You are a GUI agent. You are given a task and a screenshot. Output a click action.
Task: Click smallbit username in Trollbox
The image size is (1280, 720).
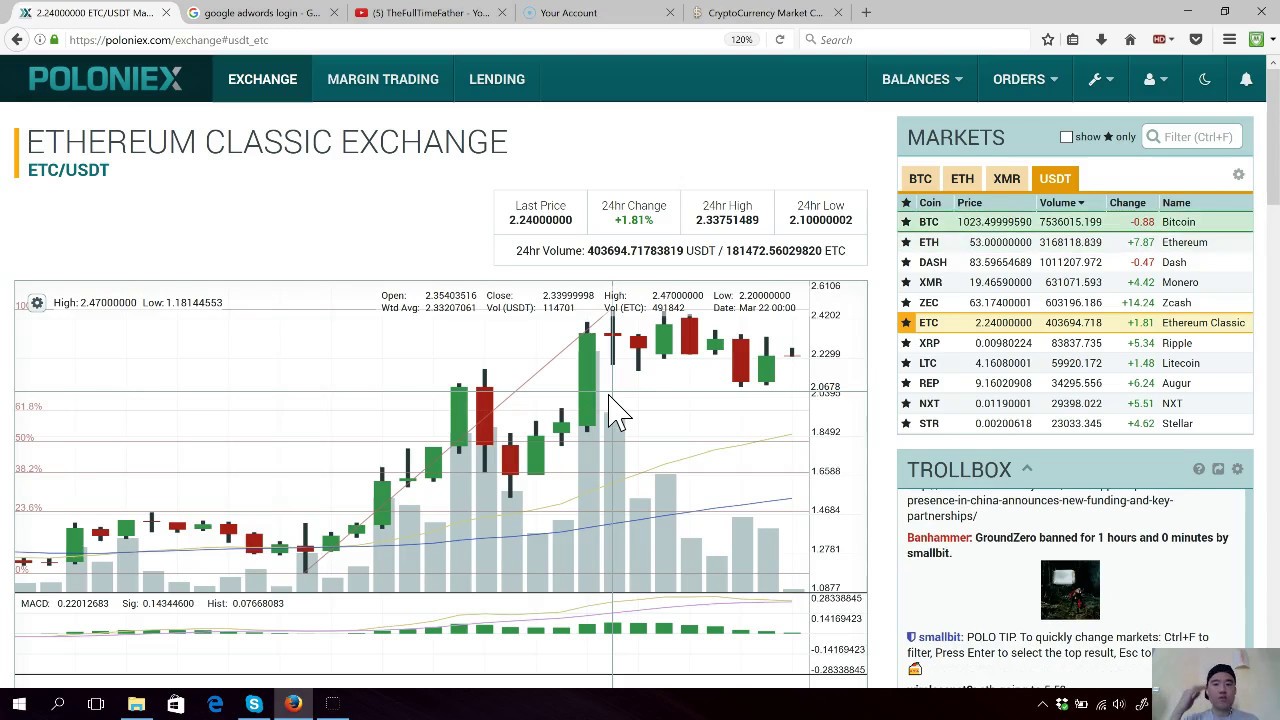[940, 637]
